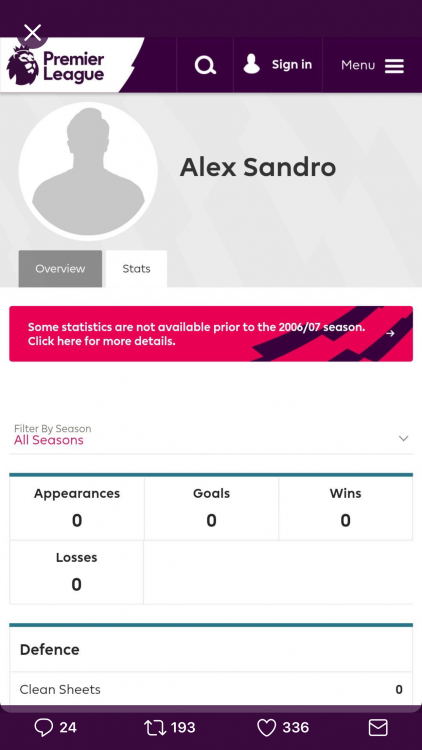This screenshot has width=422, height=750.
Task: Select the Stats tab
Action: coord(136,268)
